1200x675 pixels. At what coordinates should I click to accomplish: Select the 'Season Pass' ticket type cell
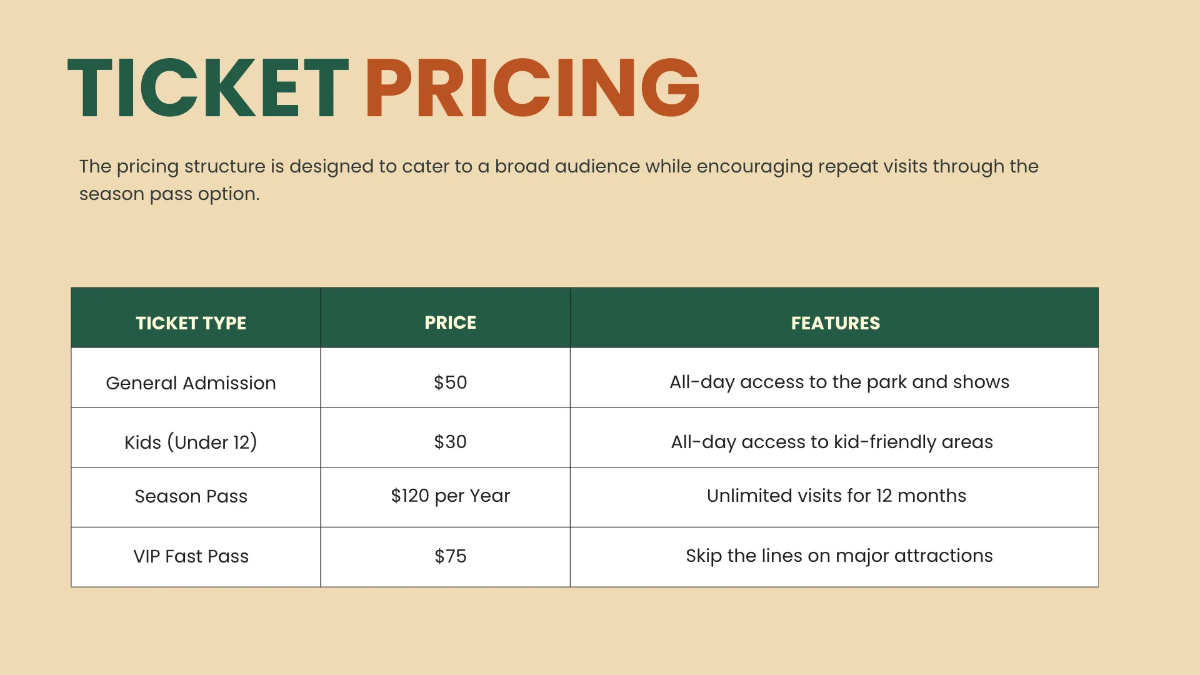click(x=191, y=496)
